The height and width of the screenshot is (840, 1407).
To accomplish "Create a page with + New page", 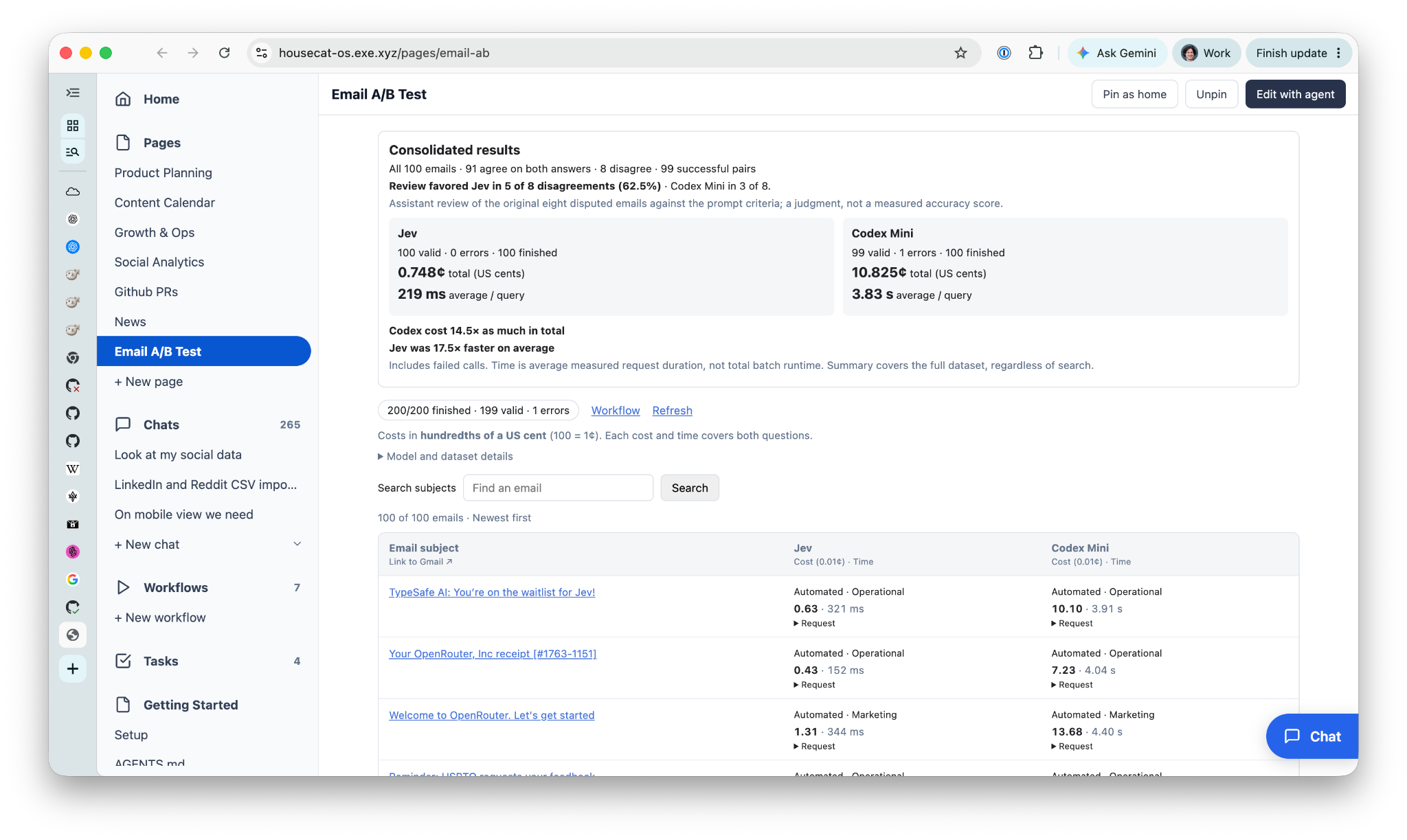I will coord(148,381).
